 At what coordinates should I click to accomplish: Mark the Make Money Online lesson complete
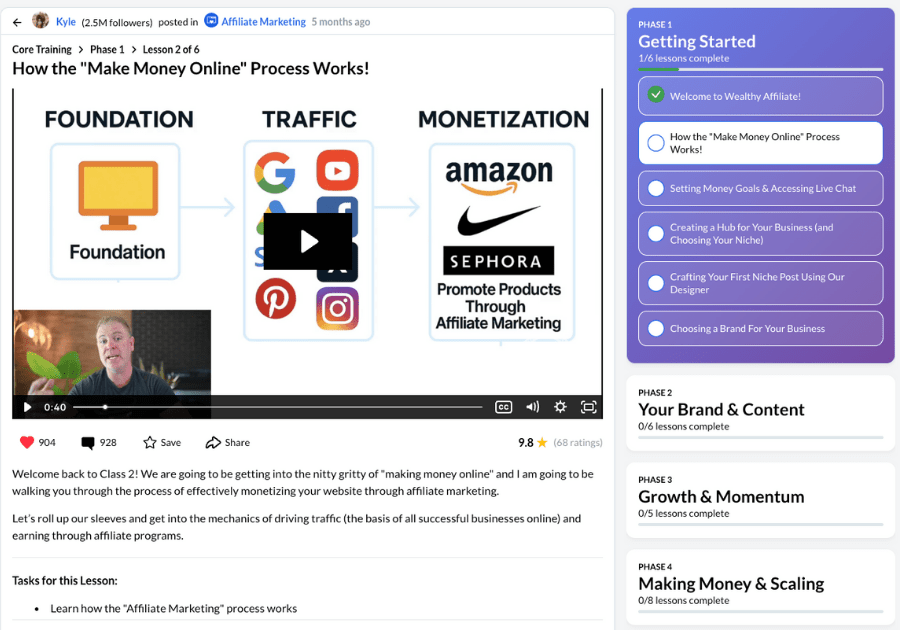point(654,143)
